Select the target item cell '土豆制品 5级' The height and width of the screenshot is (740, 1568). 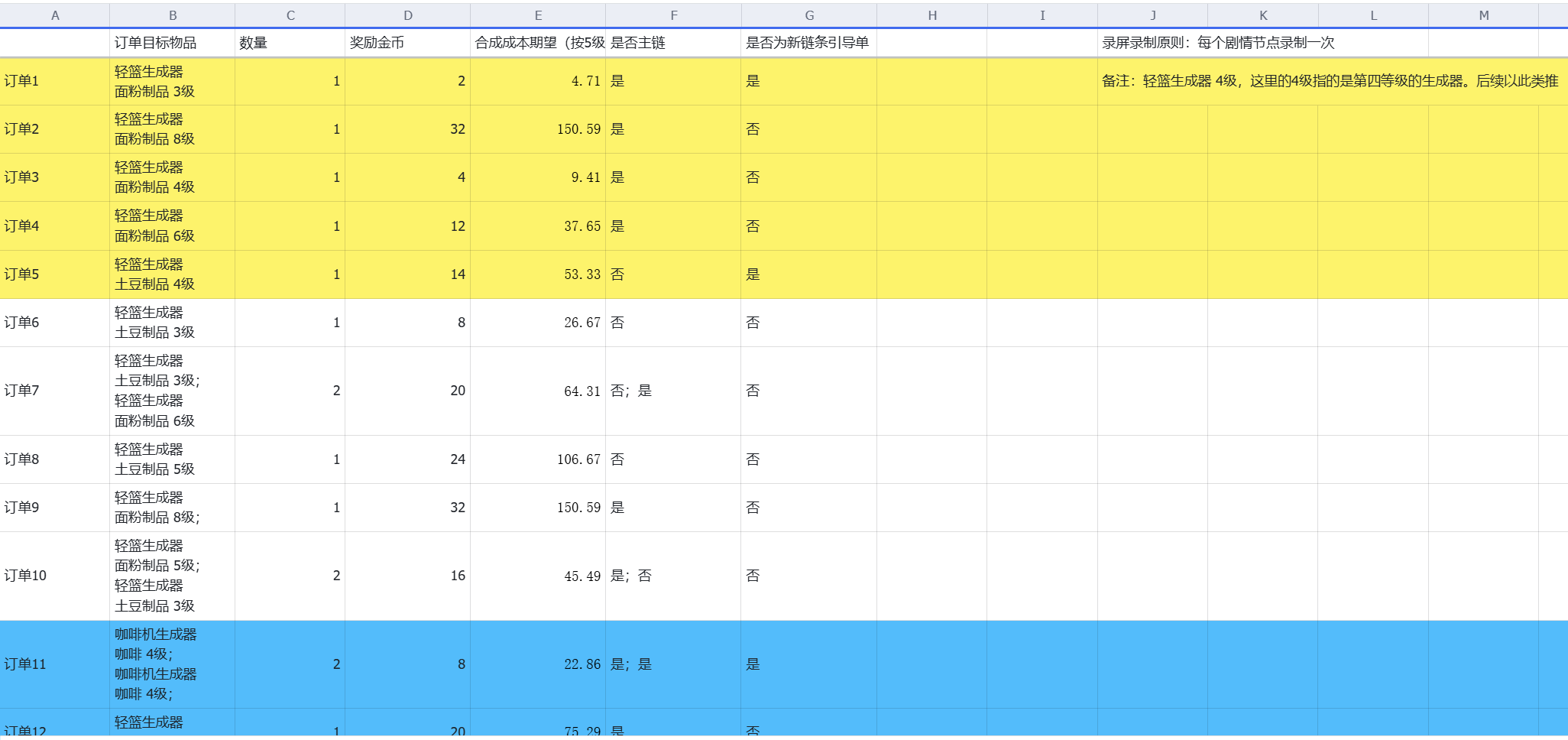(x=173, y=459)
